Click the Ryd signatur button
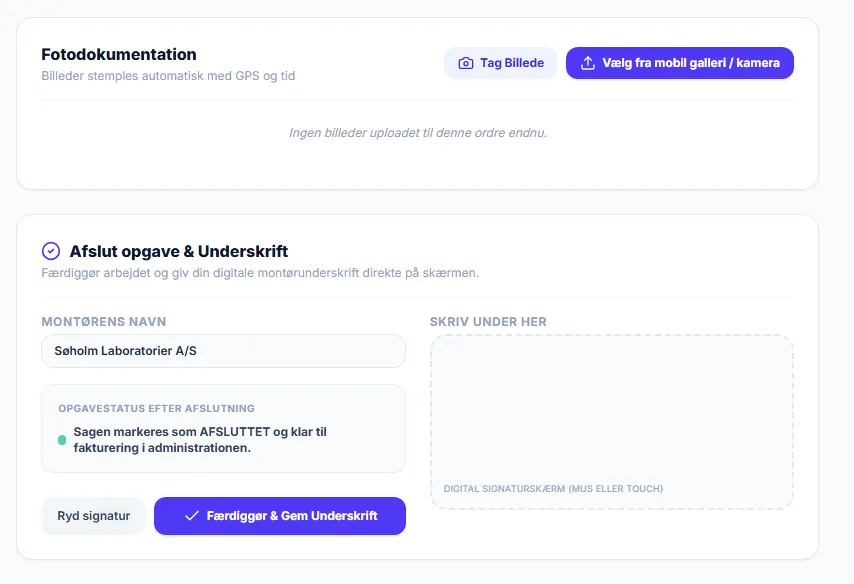The width and height of the screenshot is (854, 584). coord(94,516)
